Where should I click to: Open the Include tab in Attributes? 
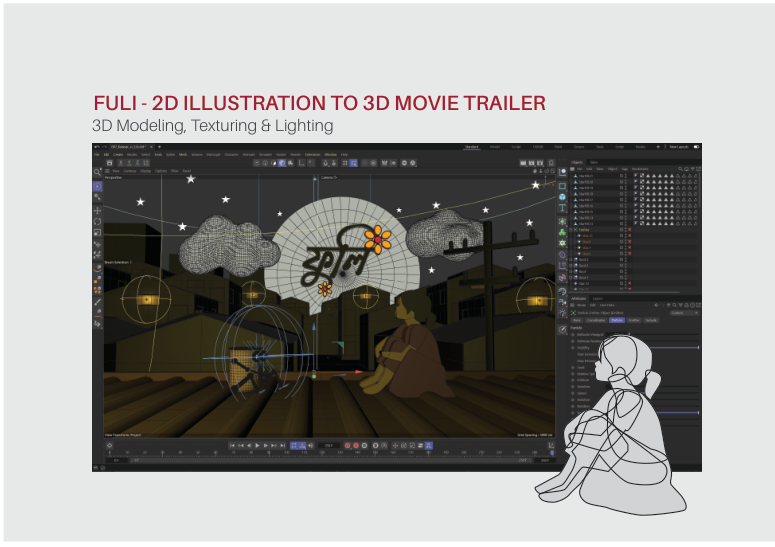click(651, 320)
